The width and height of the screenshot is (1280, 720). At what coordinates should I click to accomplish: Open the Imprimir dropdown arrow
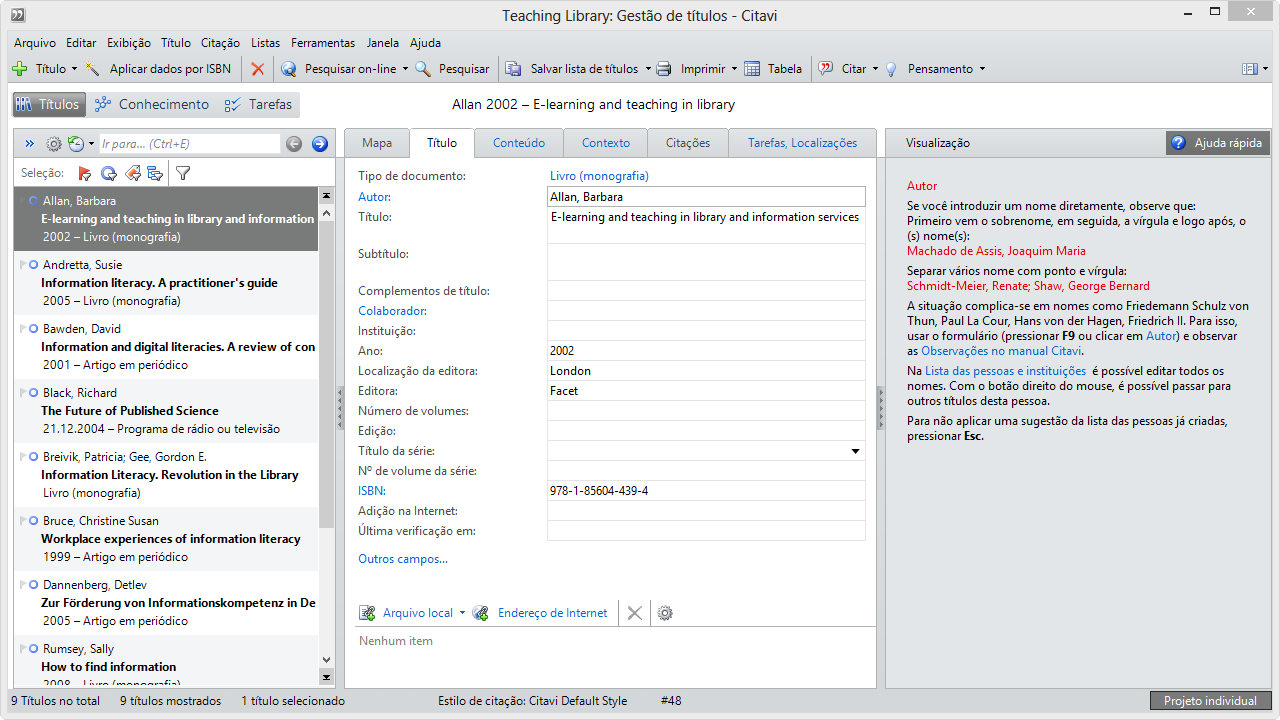(734, 69)
